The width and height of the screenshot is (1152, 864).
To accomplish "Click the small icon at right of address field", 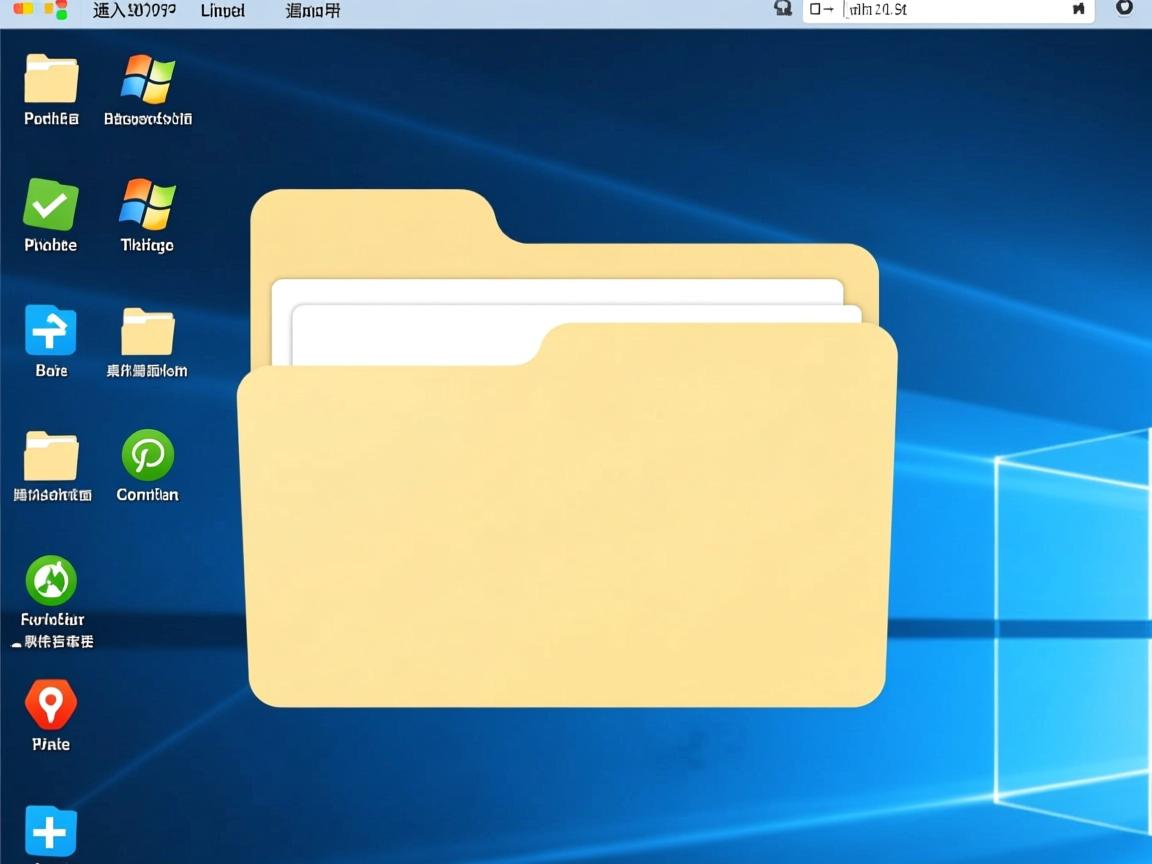I will (1078, 10).
